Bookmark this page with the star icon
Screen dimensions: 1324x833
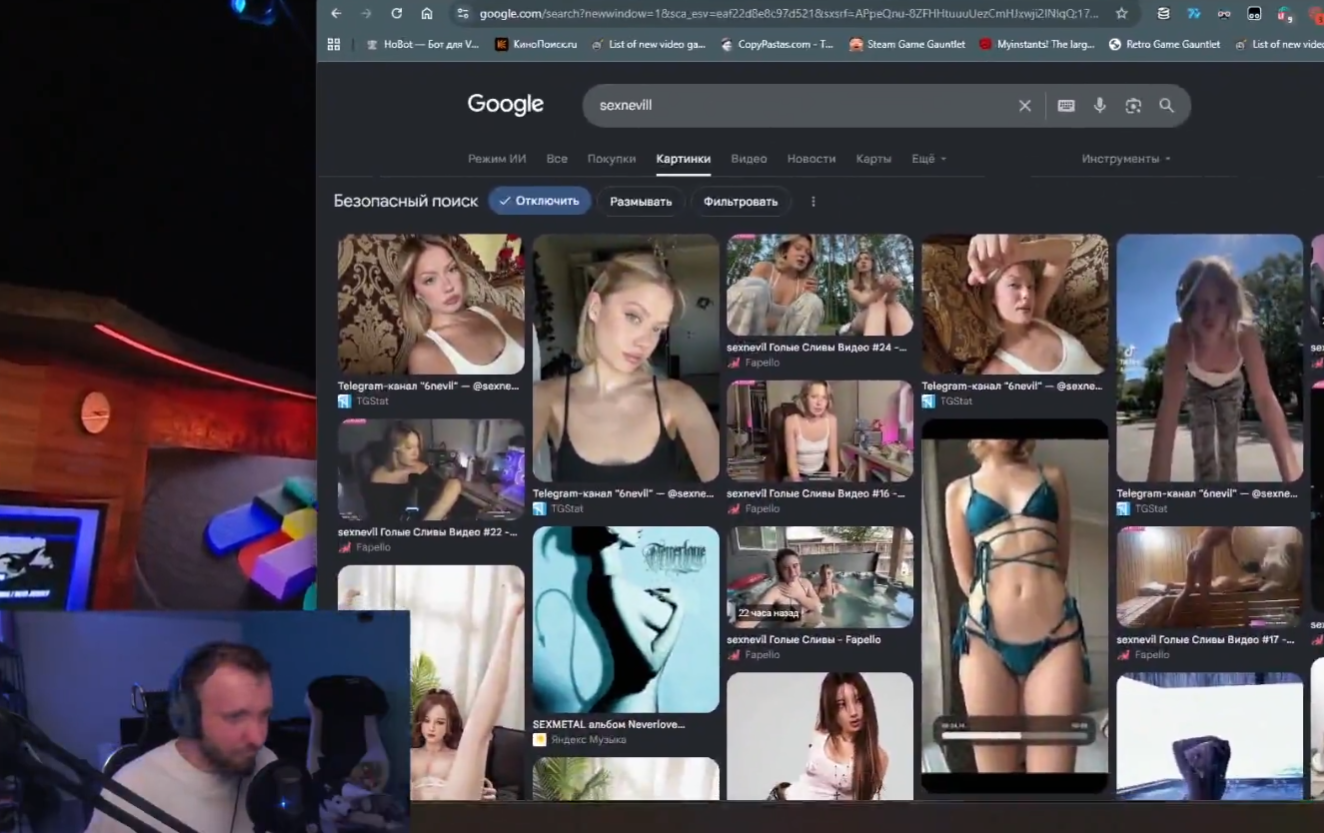1121,14
